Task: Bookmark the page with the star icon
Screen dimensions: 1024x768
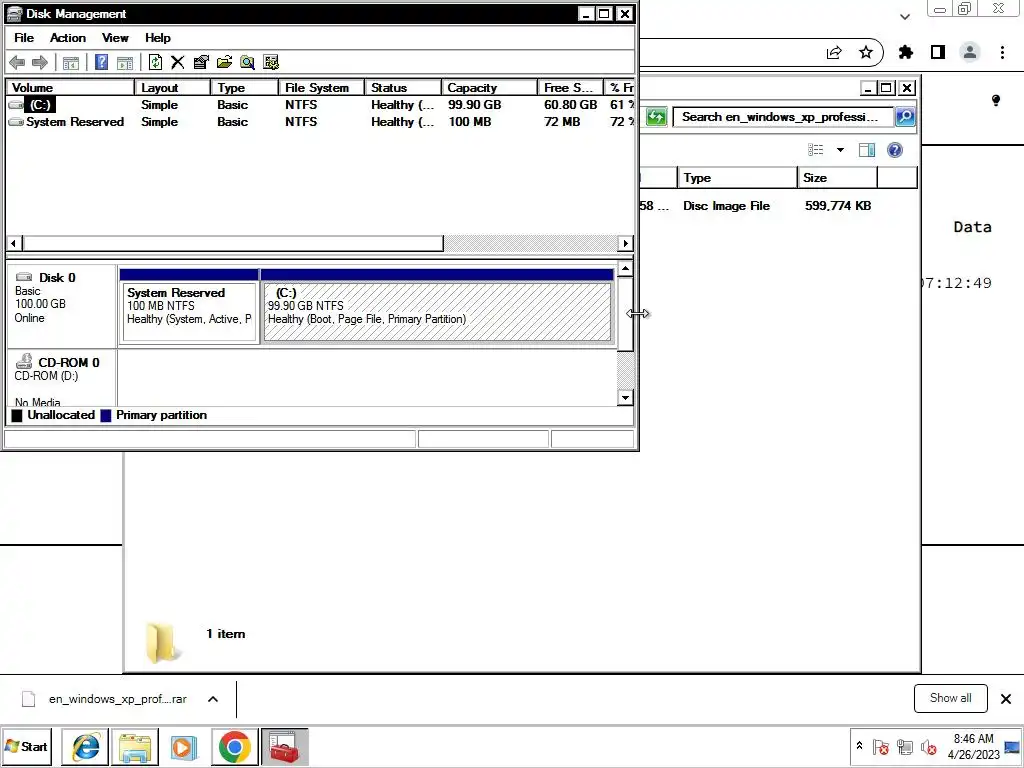Action: (866, 52)
